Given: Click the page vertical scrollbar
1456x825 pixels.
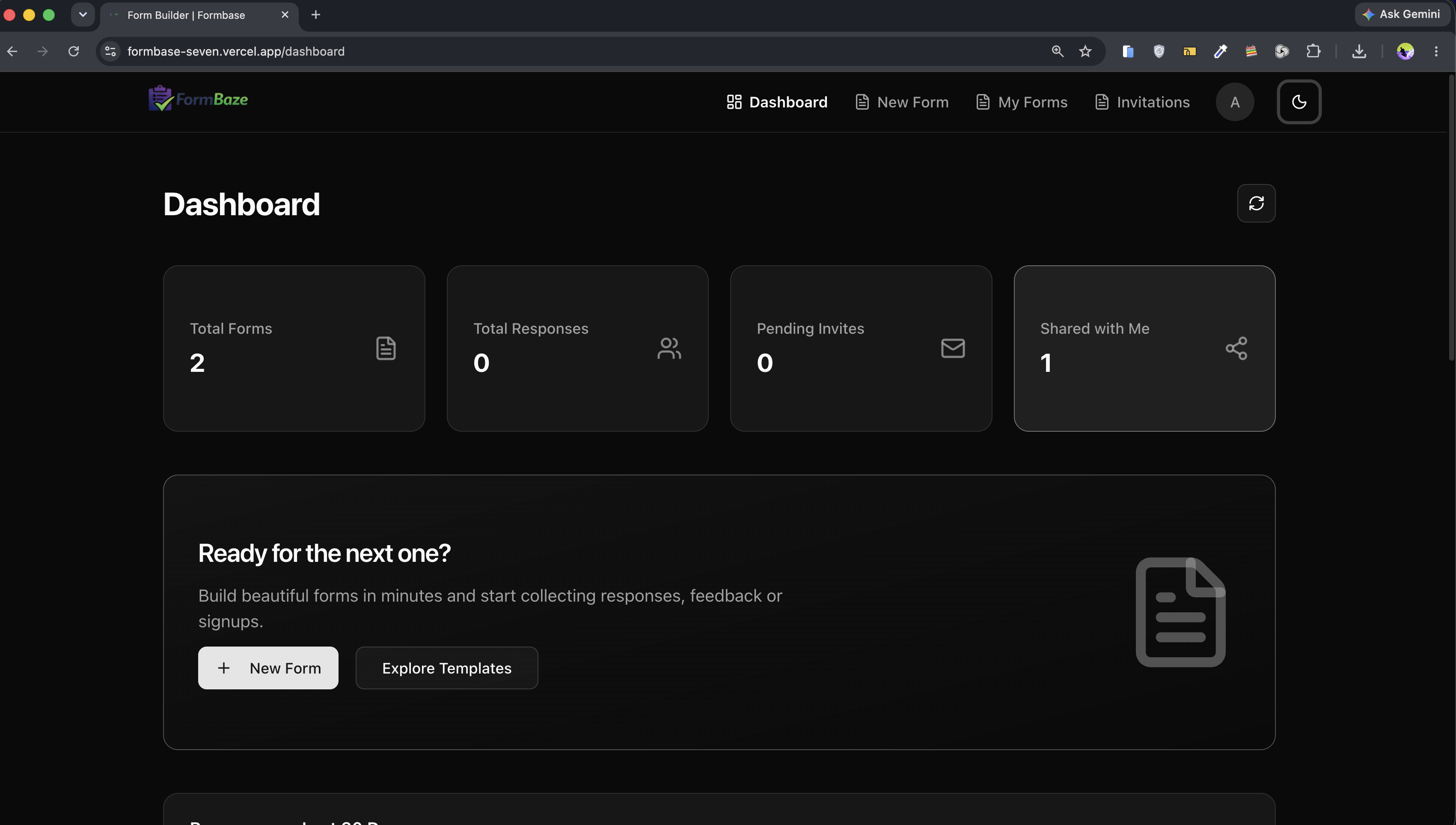Looking at the screenshot, I should point(1451,218).
